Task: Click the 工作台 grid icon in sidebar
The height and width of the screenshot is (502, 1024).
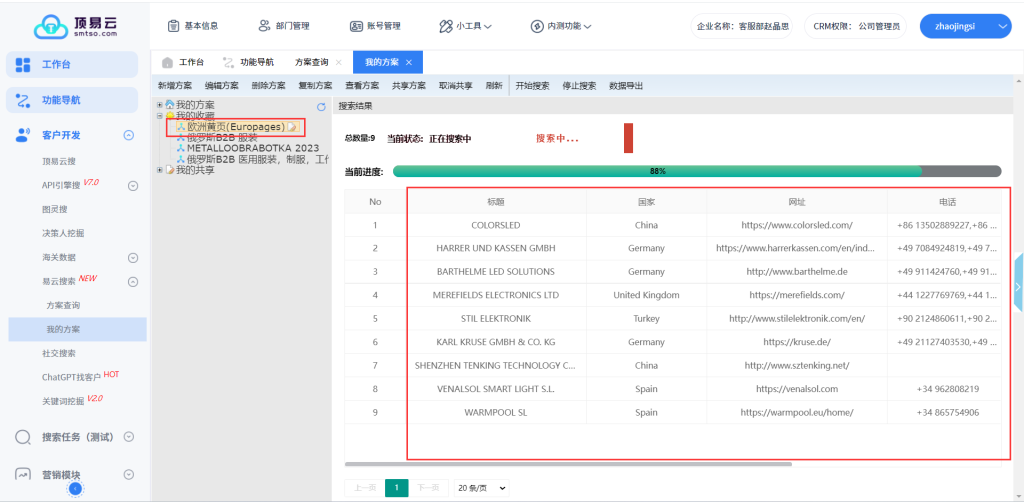Action: tap(24, 65)
